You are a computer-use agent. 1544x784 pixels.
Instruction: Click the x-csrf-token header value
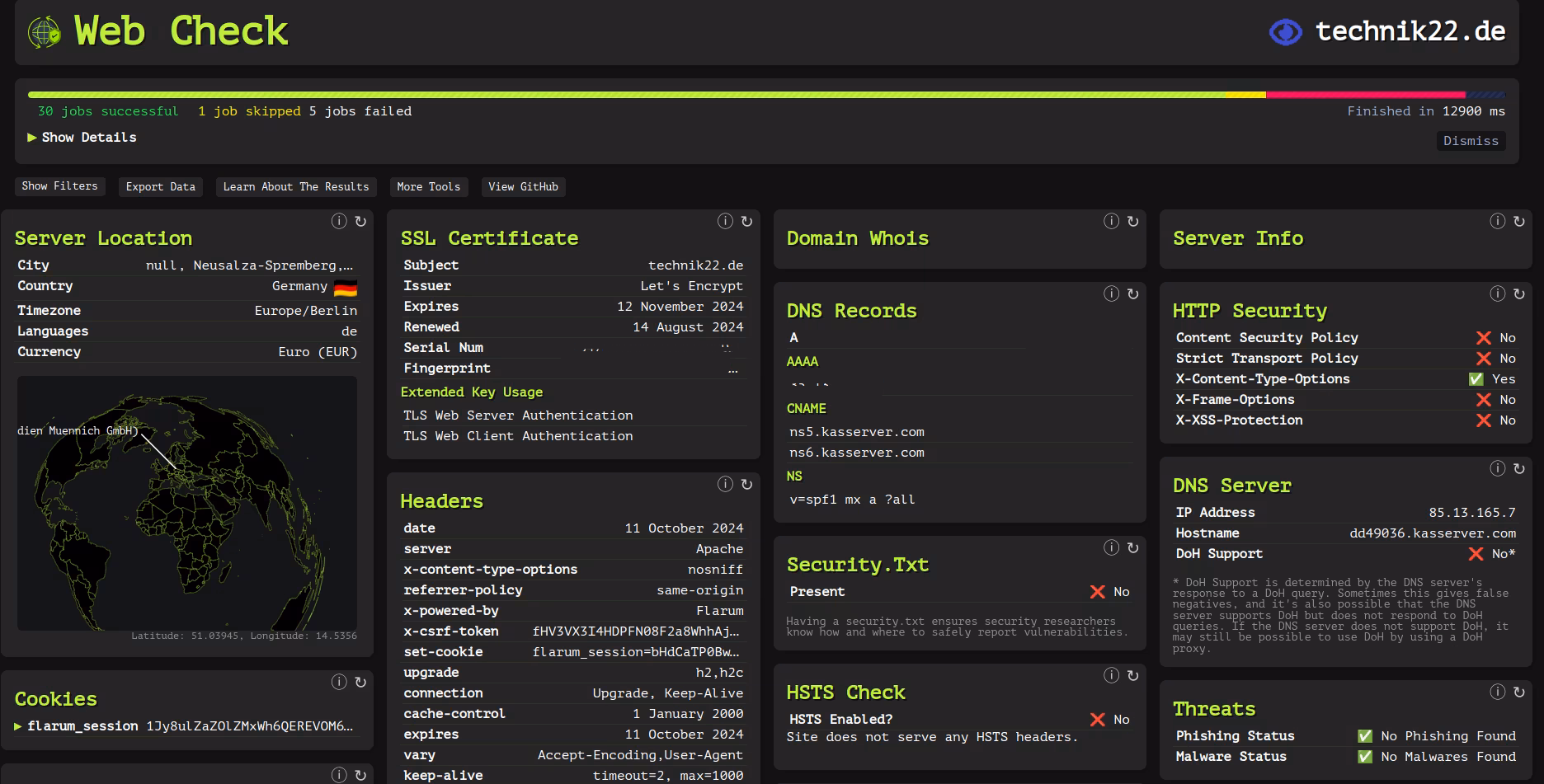point(636,631)
